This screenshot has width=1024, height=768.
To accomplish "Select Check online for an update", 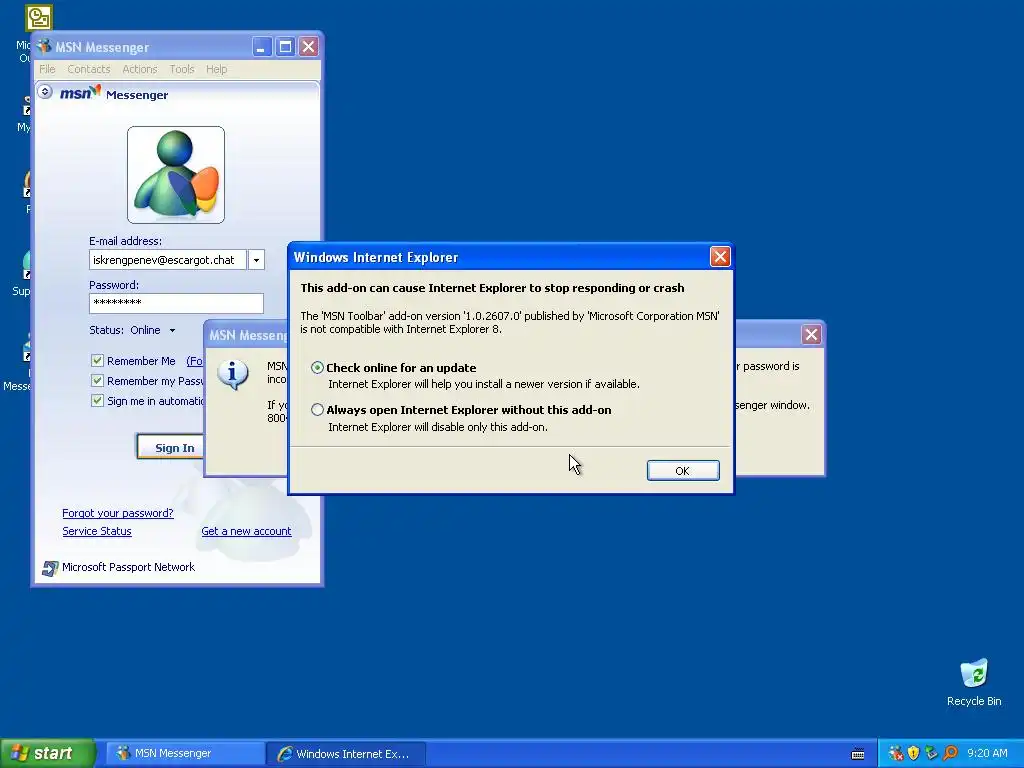I will 317,368.
